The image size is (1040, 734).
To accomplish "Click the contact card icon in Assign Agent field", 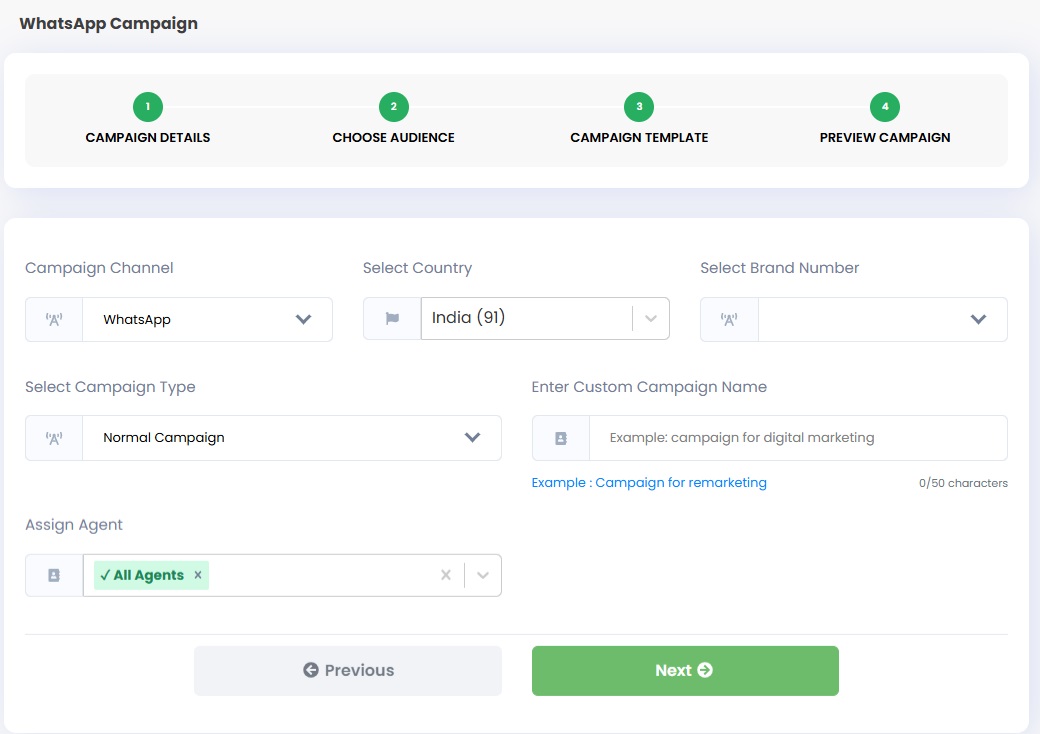I will click(53, 575).
